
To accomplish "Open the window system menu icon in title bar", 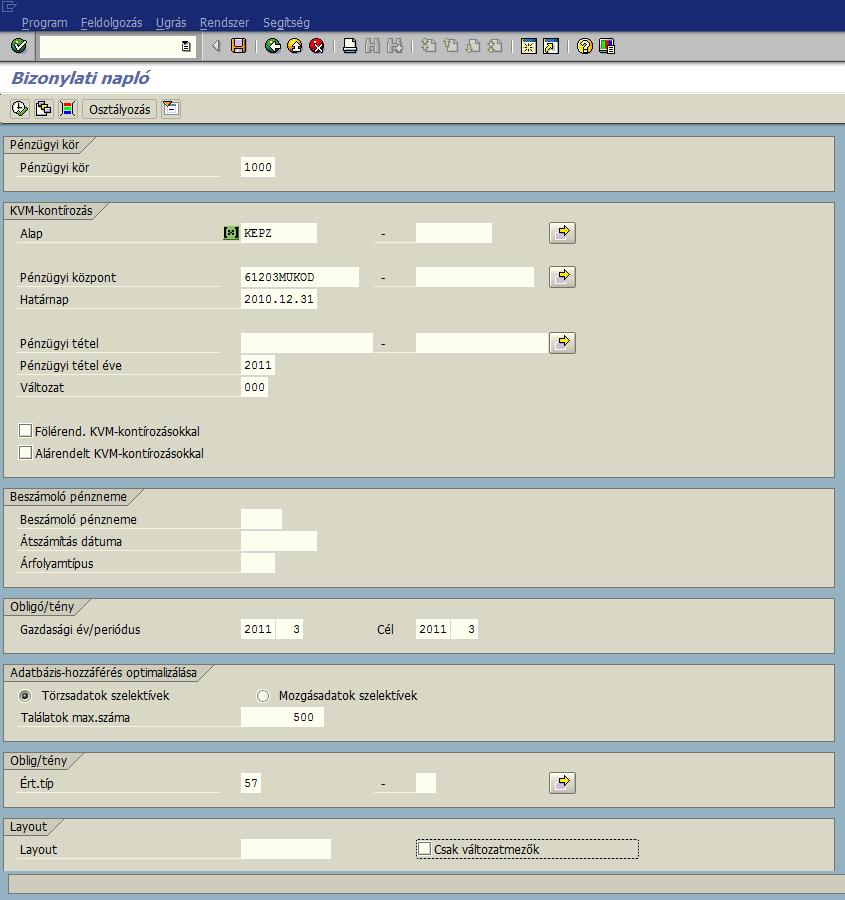I will click(9, 7).
